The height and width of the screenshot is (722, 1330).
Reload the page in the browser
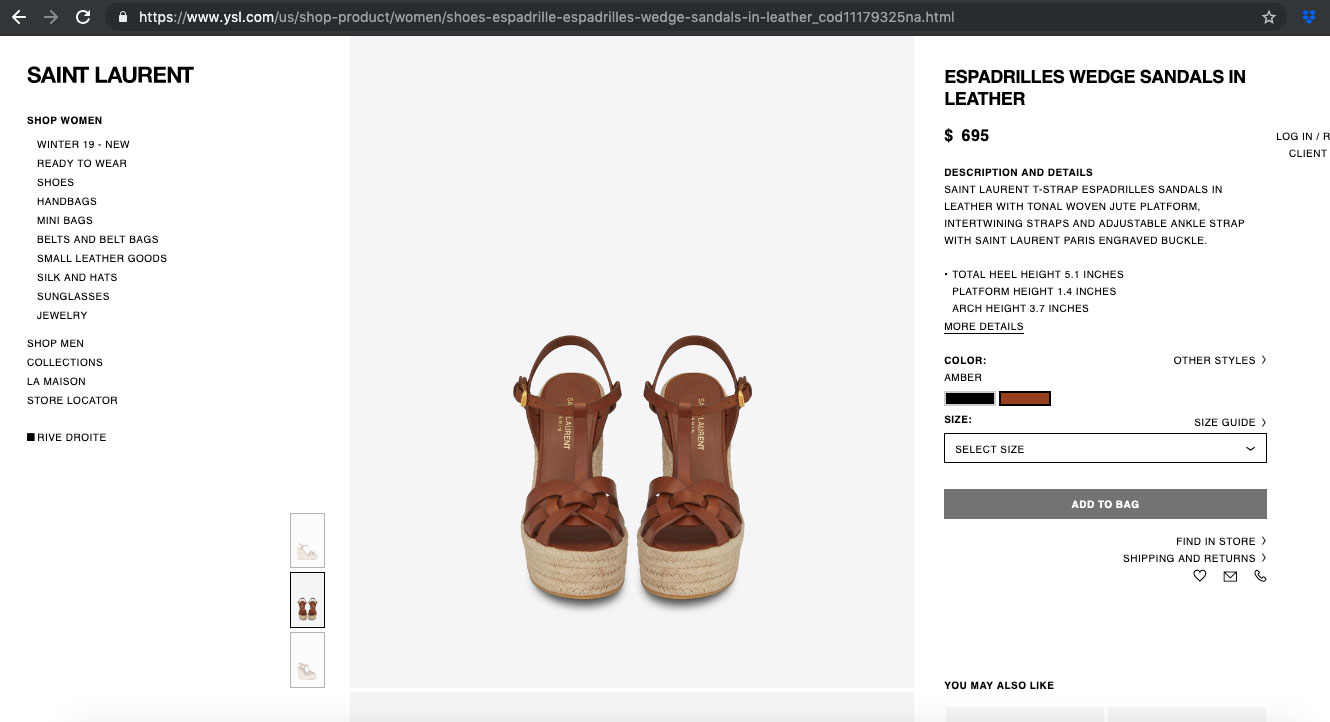pyautogui.click(x=83, y=17)
